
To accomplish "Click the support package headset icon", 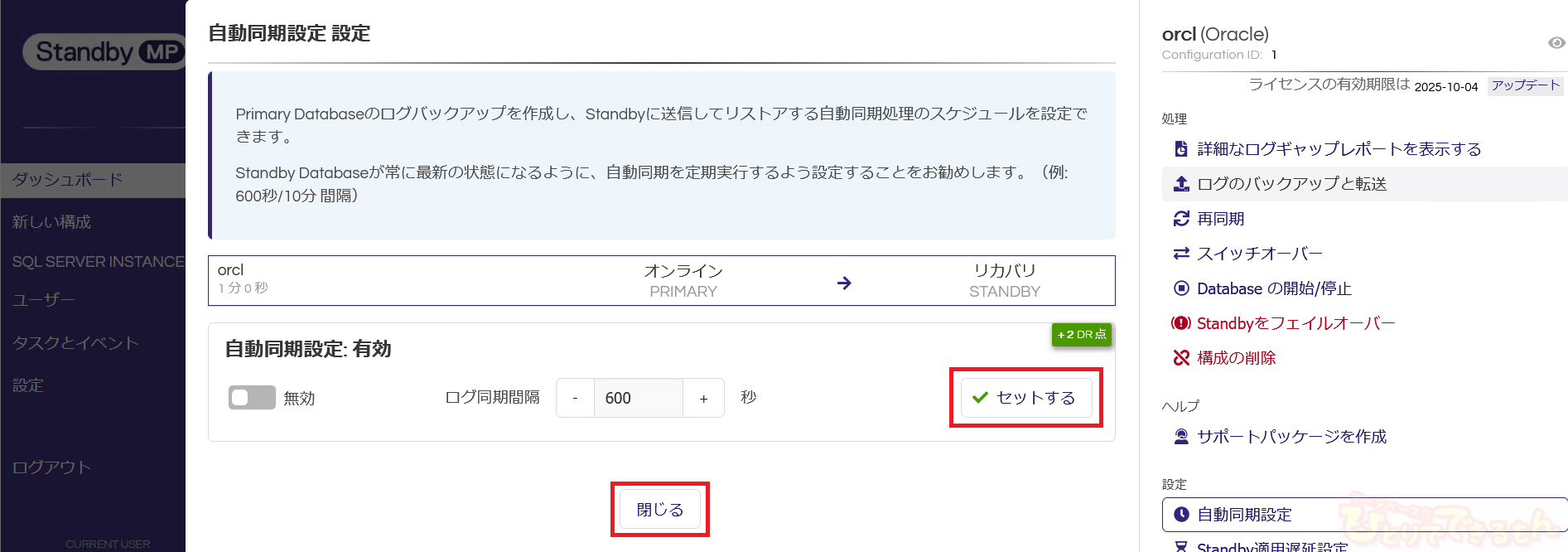I will pyautogui.click(x=1181, y=437).
